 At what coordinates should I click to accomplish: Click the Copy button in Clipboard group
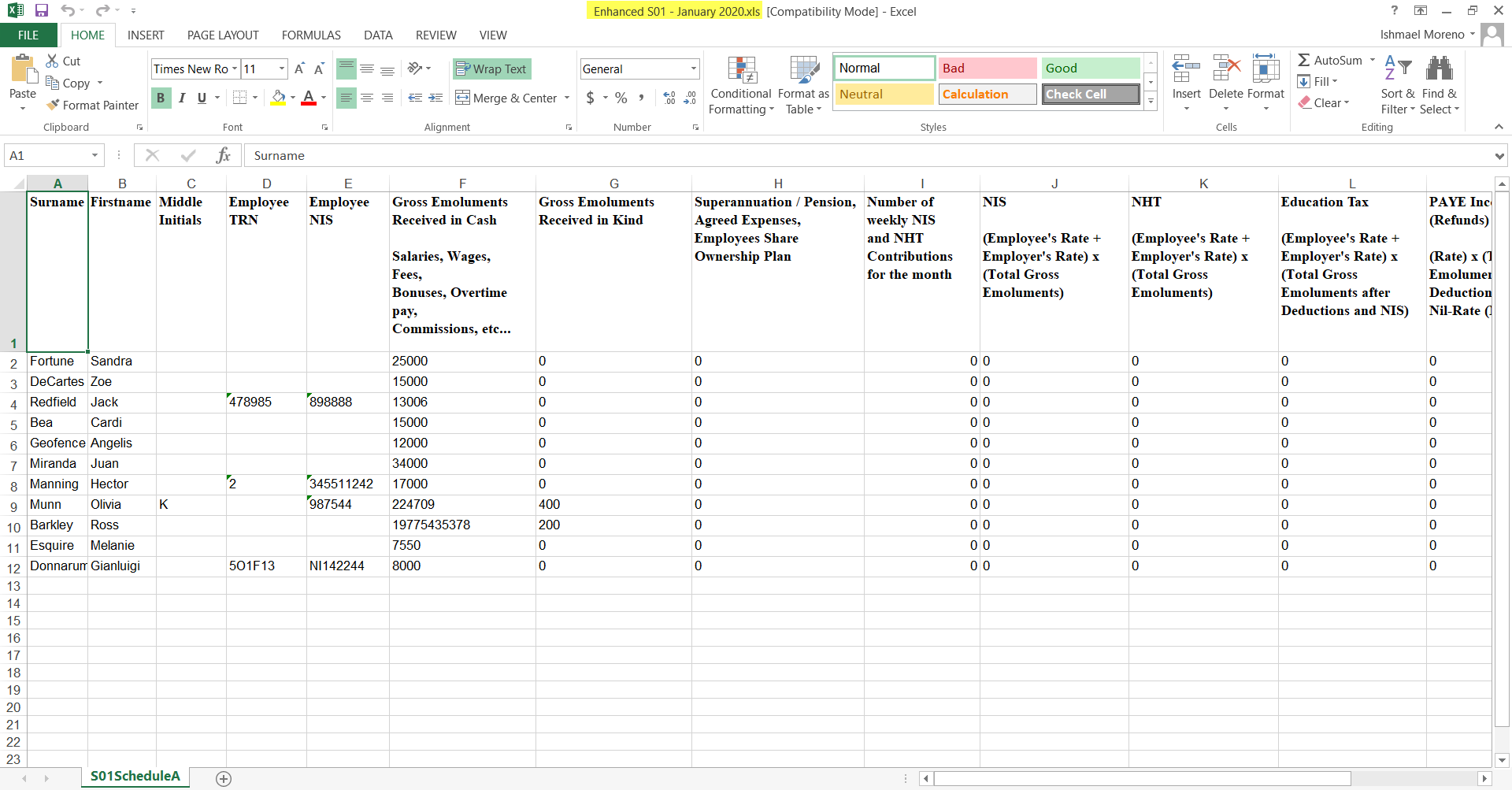(69, 83)
